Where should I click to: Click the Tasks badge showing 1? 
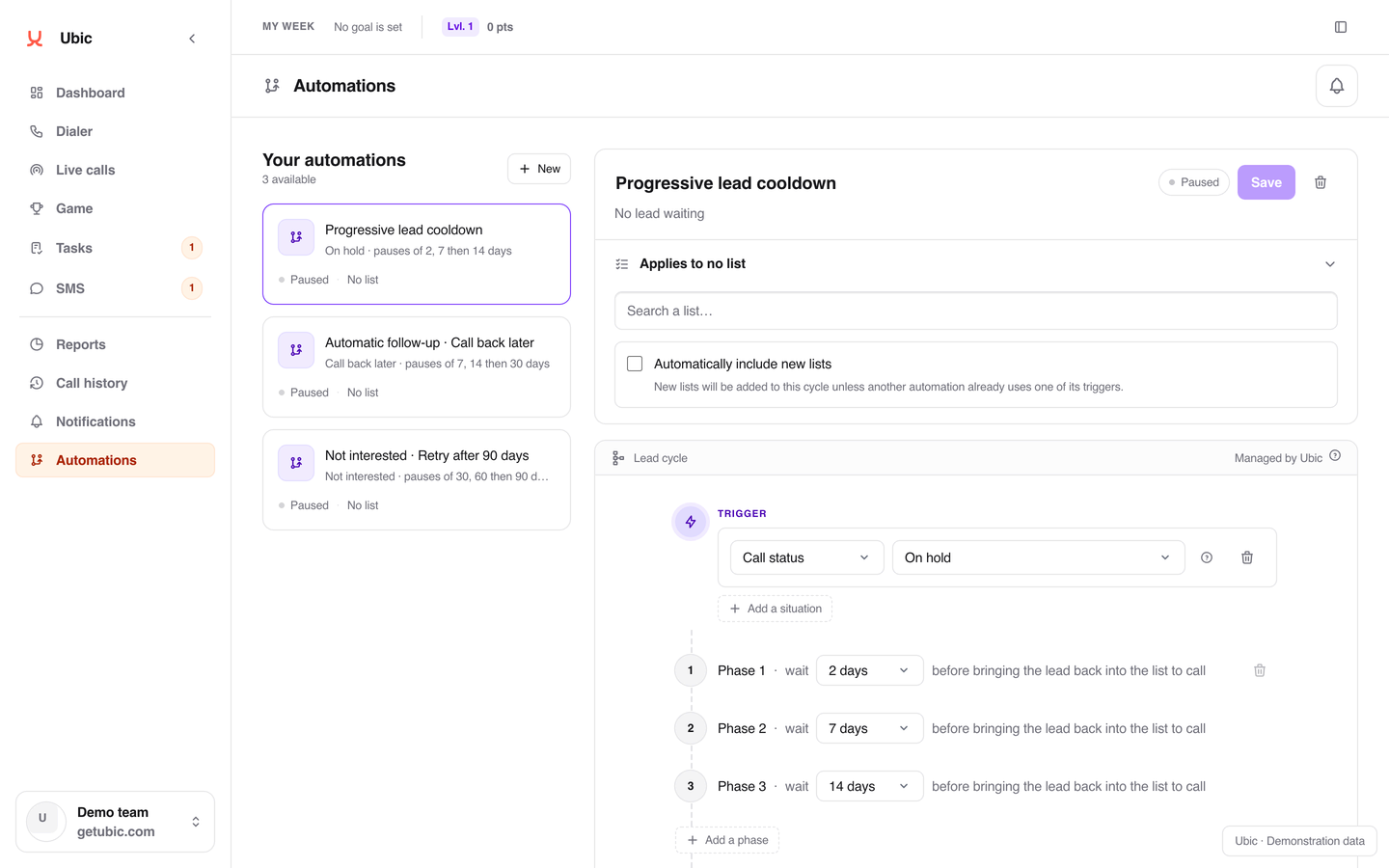click(x=192, y=248)
